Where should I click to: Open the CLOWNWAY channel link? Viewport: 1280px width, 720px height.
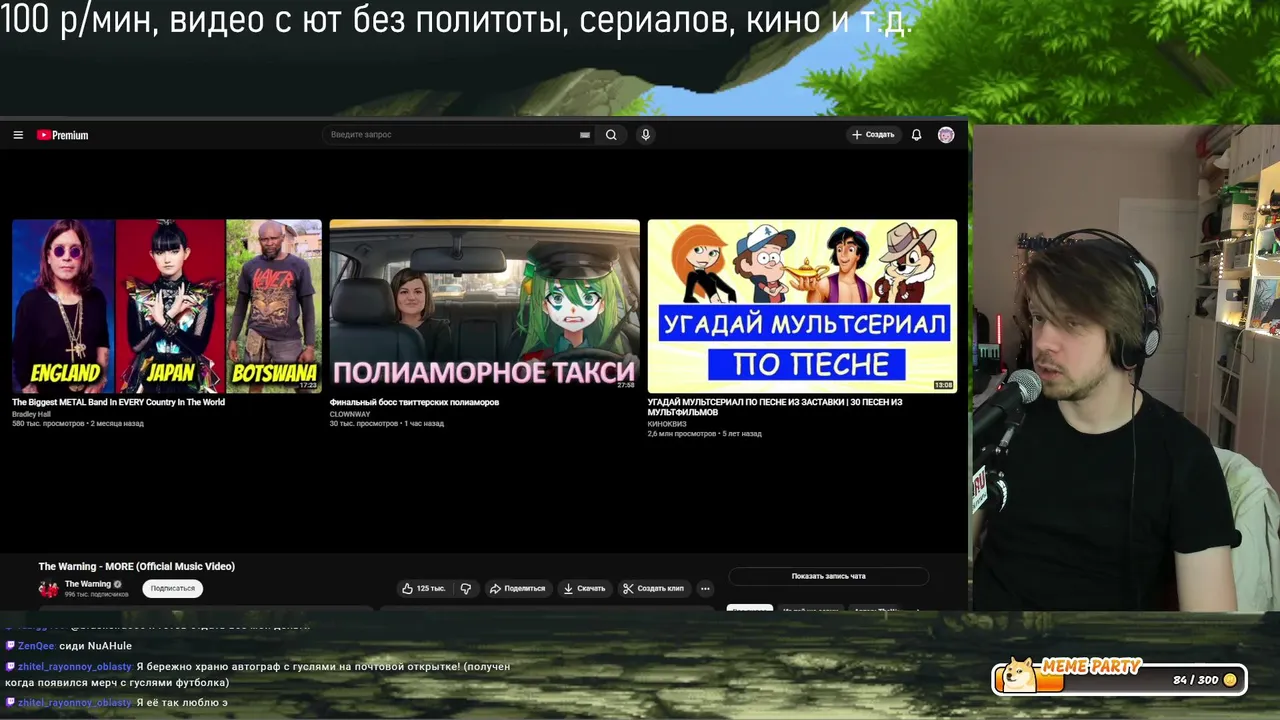(x=350, y=414)
